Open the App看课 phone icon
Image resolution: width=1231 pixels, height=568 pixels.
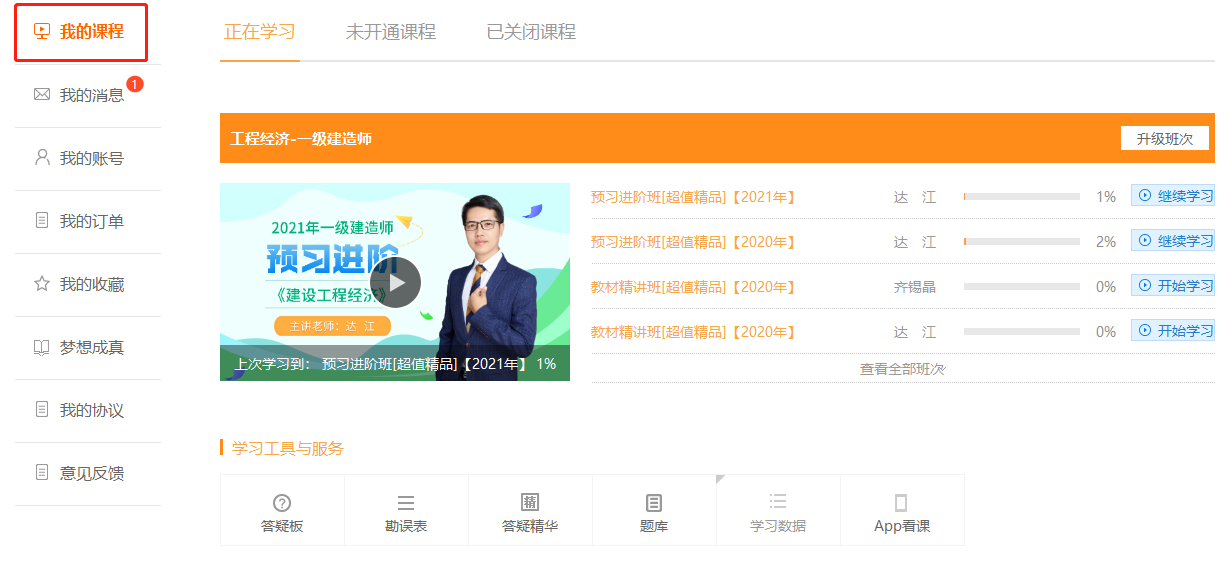(x=901, y=503)
